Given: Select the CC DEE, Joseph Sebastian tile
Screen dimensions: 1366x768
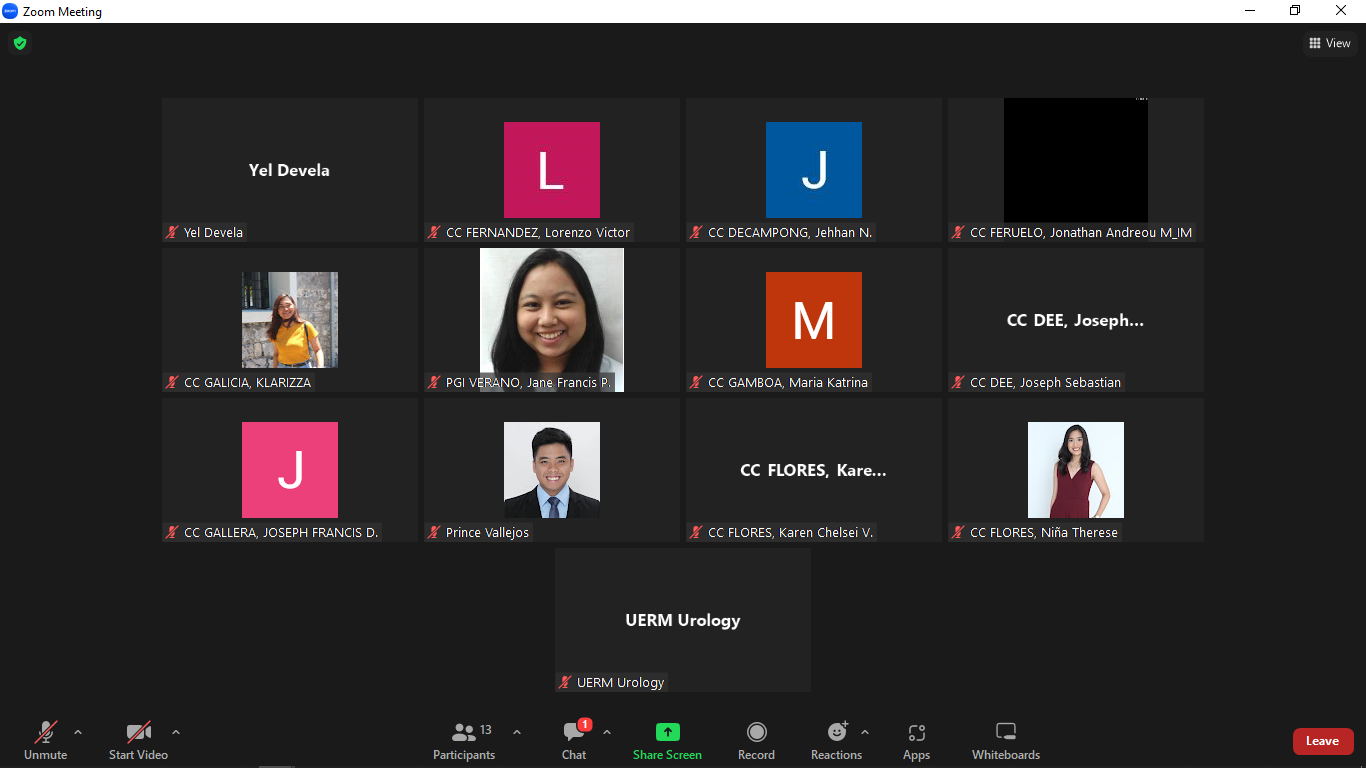Looking at the screenshot, I should [1076, 320].
